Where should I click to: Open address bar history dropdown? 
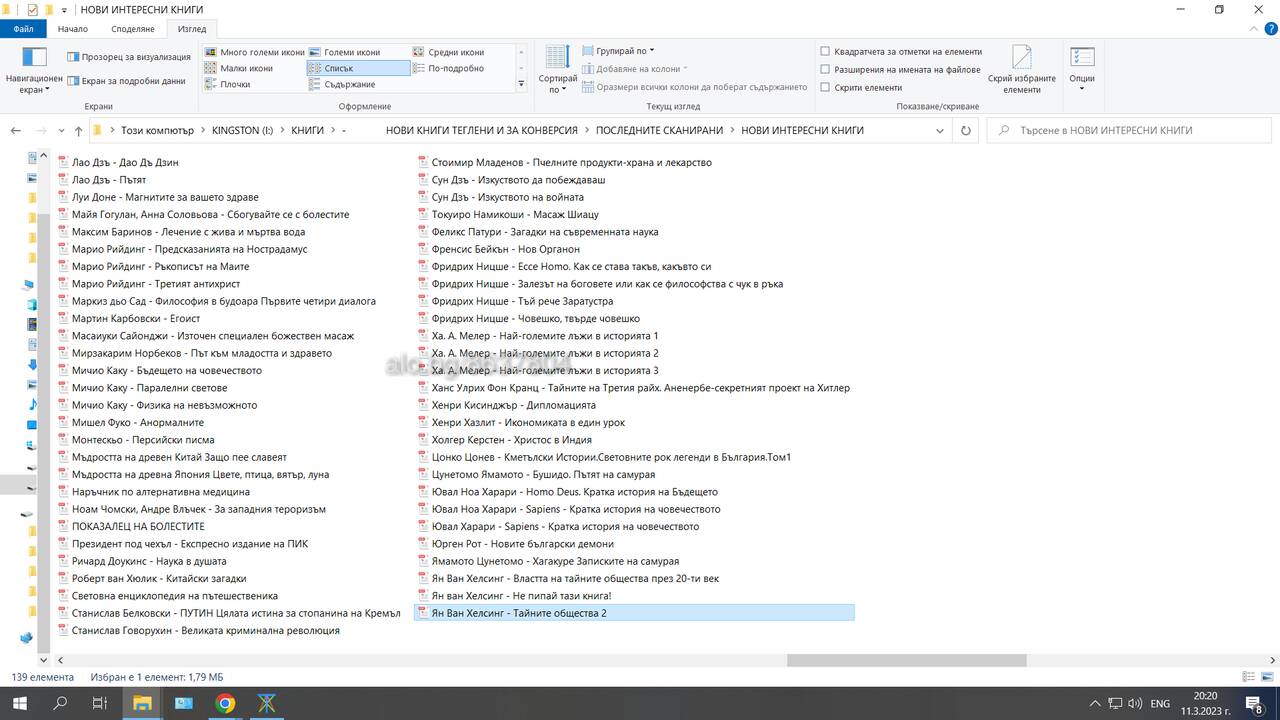pos(940,130)
